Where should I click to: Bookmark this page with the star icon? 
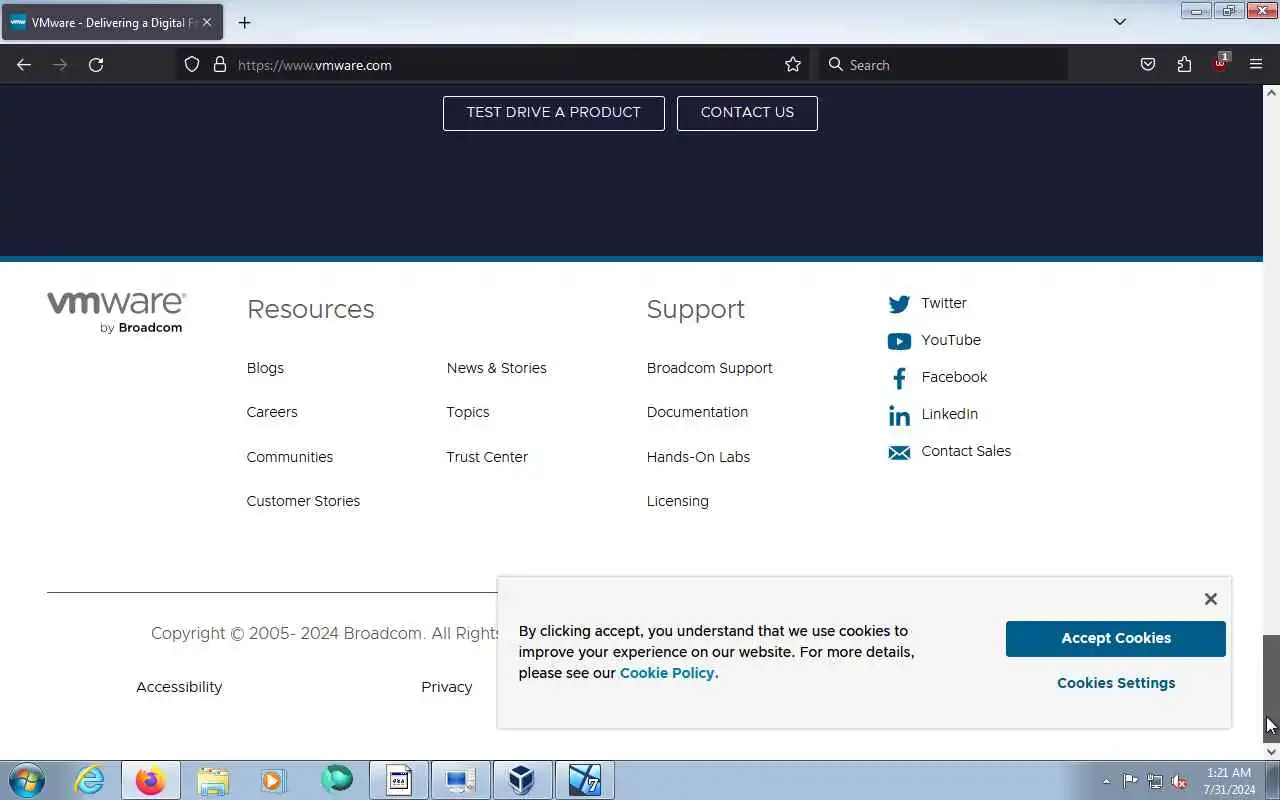point(793,65)
